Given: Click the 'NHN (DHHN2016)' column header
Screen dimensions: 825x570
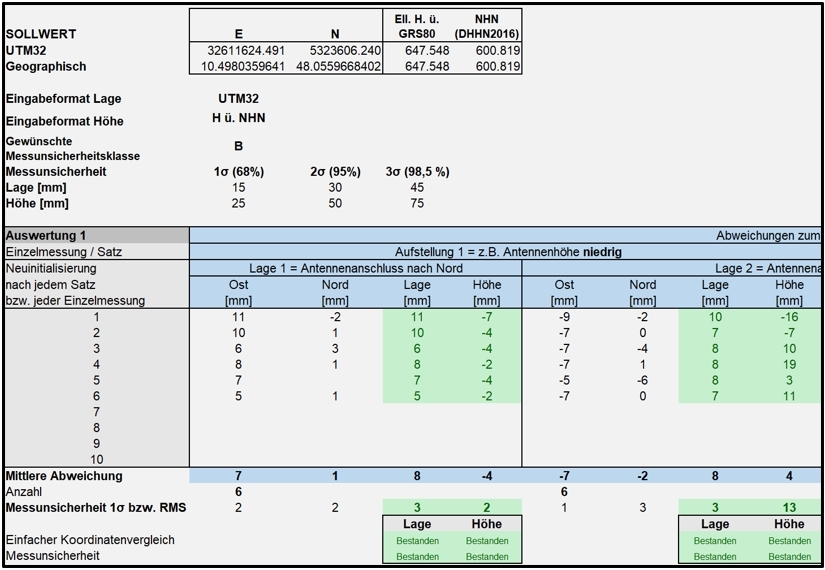Looking at the screenshot, I should pos(487,27).
